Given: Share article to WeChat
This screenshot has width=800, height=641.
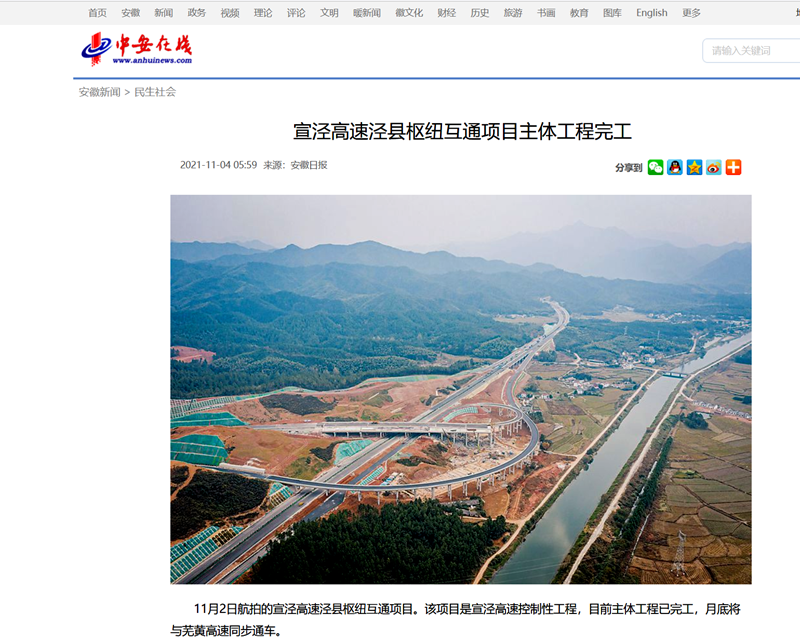Looking at the screenshot, I should click(655, 167).
